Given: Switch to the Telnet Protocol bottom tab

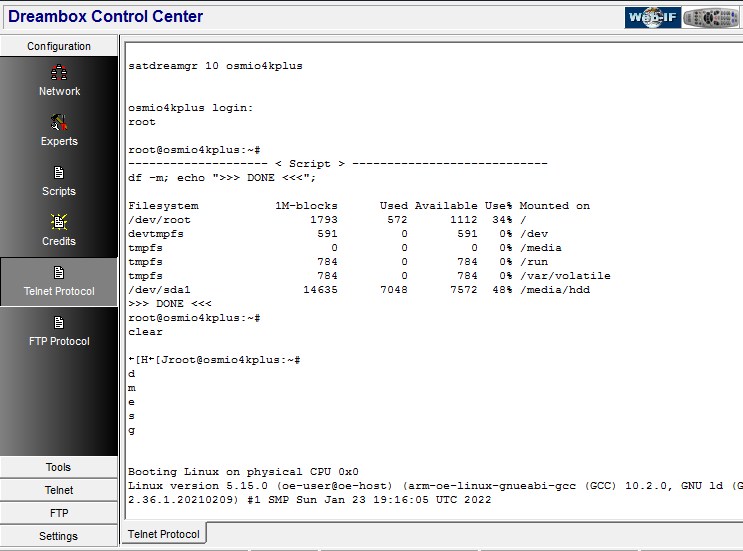Looking at the screenshot, I should [x=164, y=534].
